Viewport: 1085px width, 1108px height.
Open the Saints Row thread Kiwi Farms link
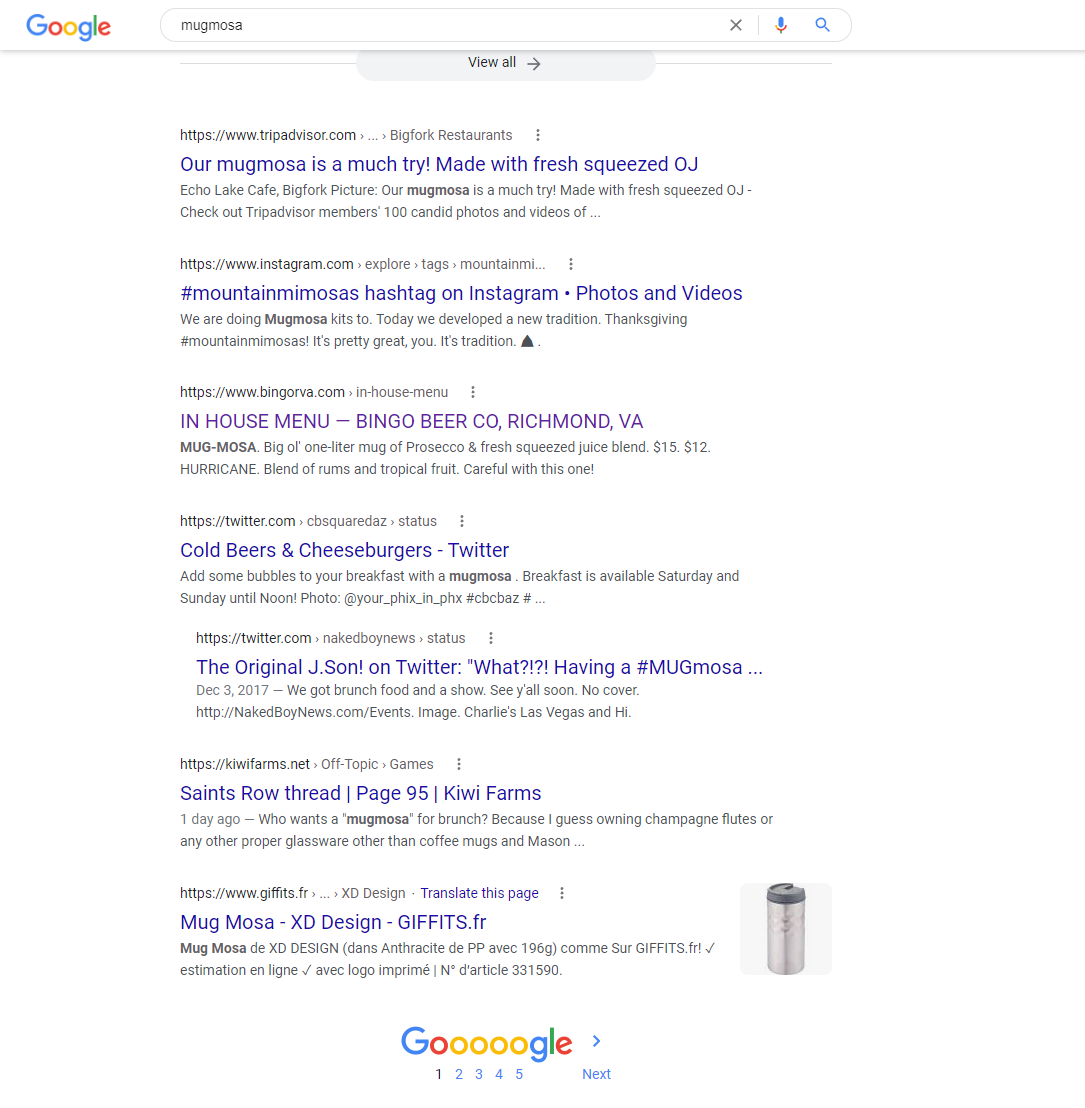(x=360, y=793)
